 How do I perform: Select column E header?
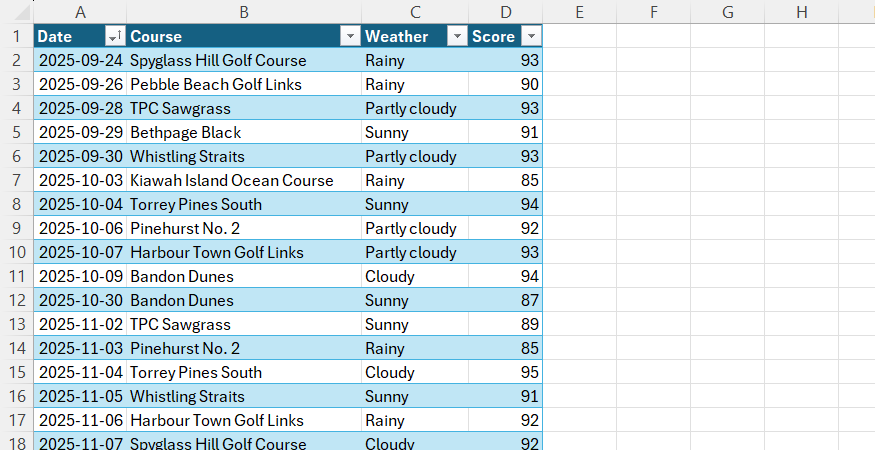click(579, 12)
